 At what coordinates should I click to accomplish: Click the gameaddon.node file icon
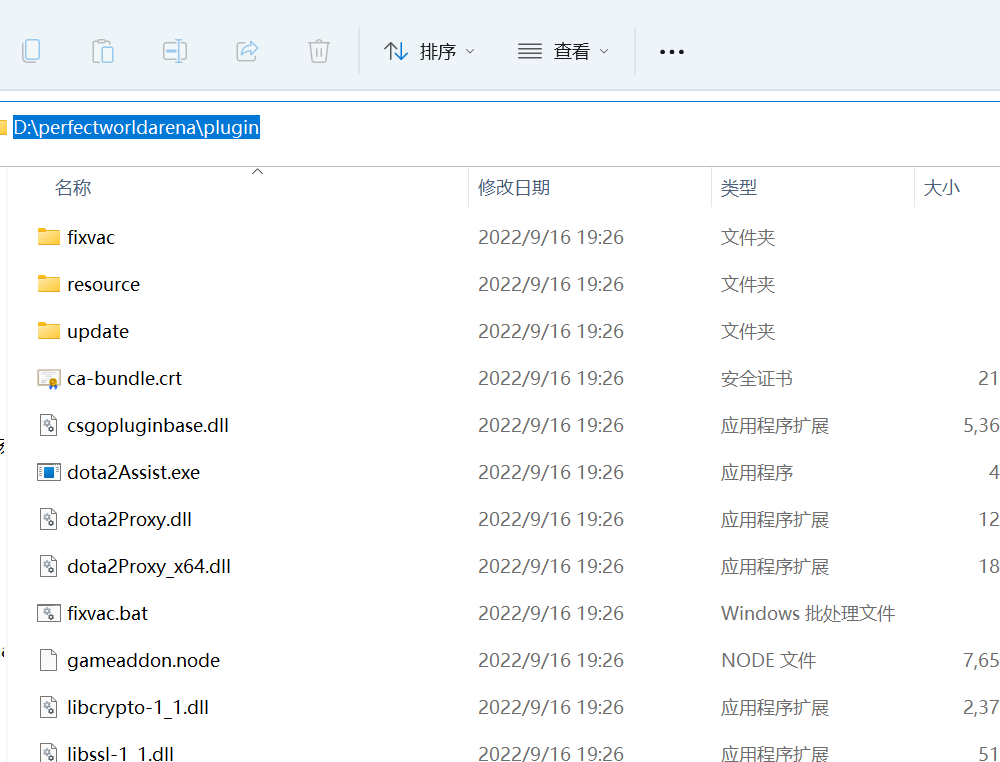click(48, 660)
